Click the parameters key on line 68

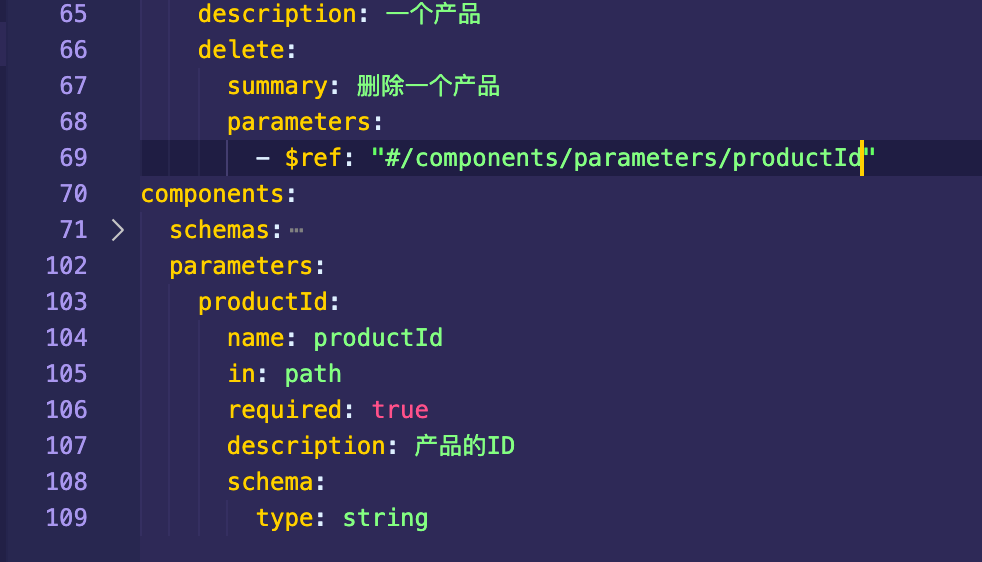(298, 122)
